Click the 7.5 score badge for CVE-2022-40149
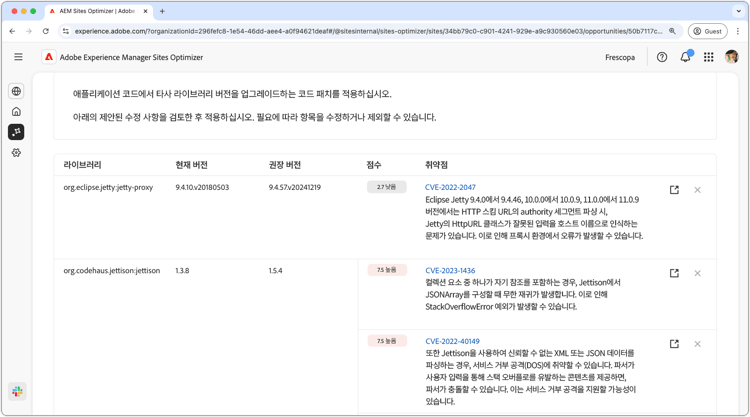The width and height of the screenshot is (750, 417). coord(387,340)
